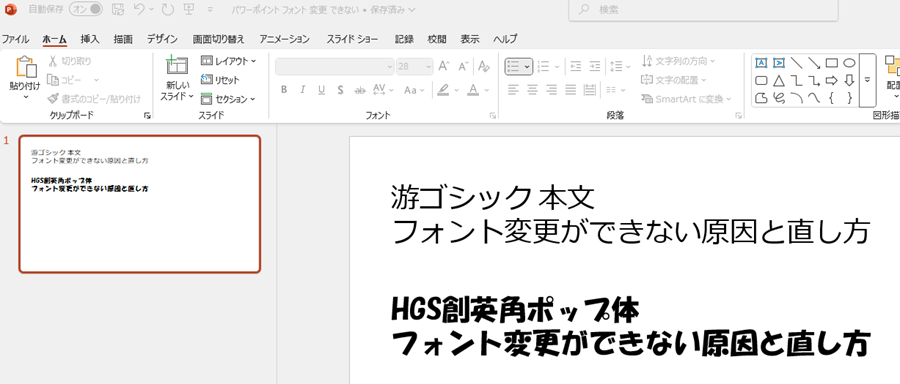The height and width of the screenshot is (384, 900).
Task: Switch to the 記録 tab
Action: [404, 39]
